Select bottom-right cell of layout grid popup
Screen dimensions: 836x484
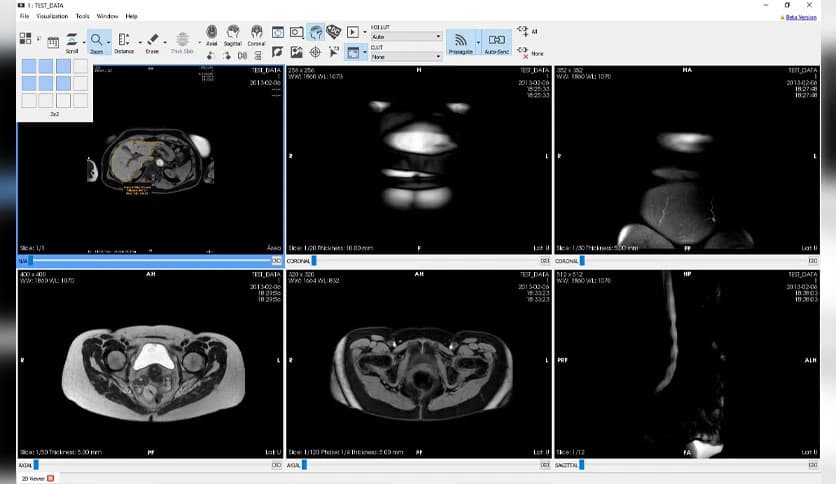coord(80,100)
